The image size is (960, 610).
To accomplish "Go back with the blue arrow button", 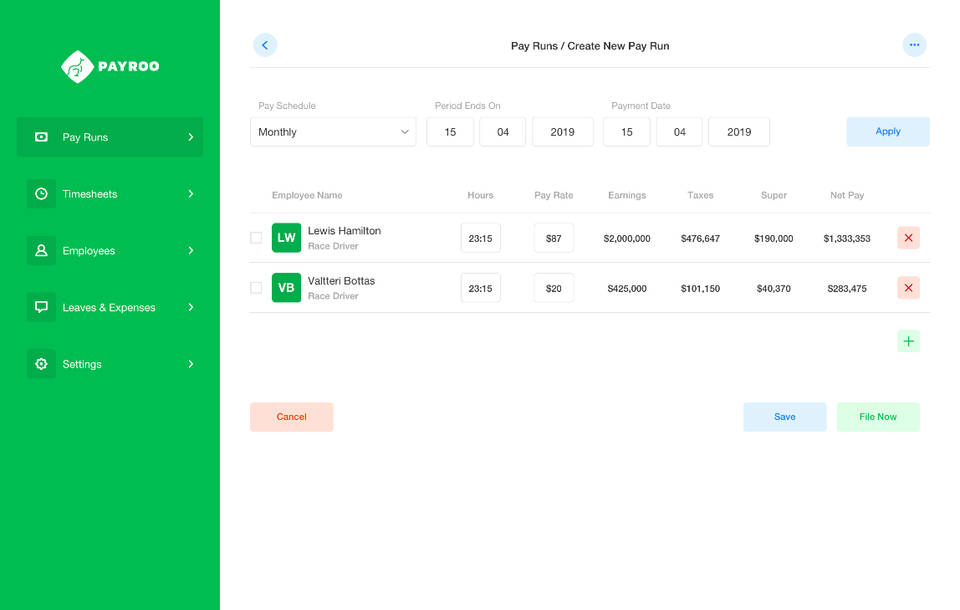I will point(265,45).
